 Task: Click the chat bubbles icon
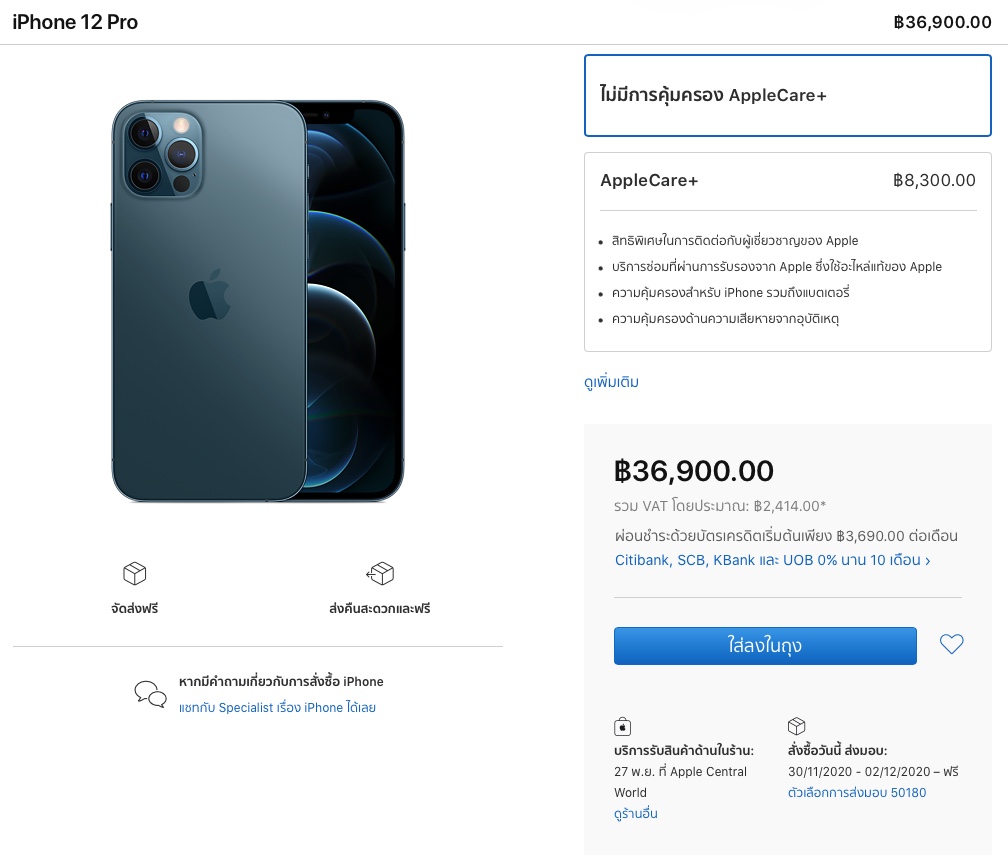pos(151,694)
